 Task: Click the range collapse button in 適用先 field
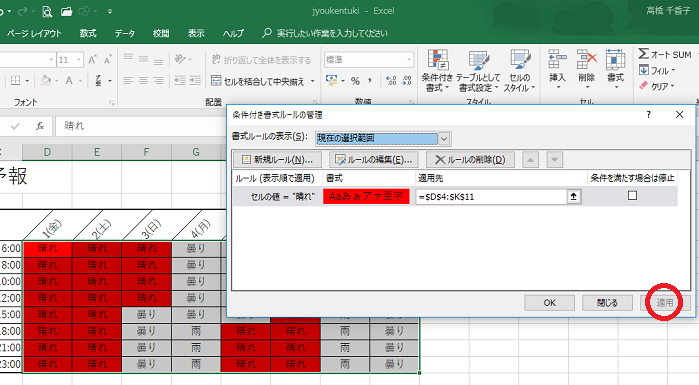573,197
